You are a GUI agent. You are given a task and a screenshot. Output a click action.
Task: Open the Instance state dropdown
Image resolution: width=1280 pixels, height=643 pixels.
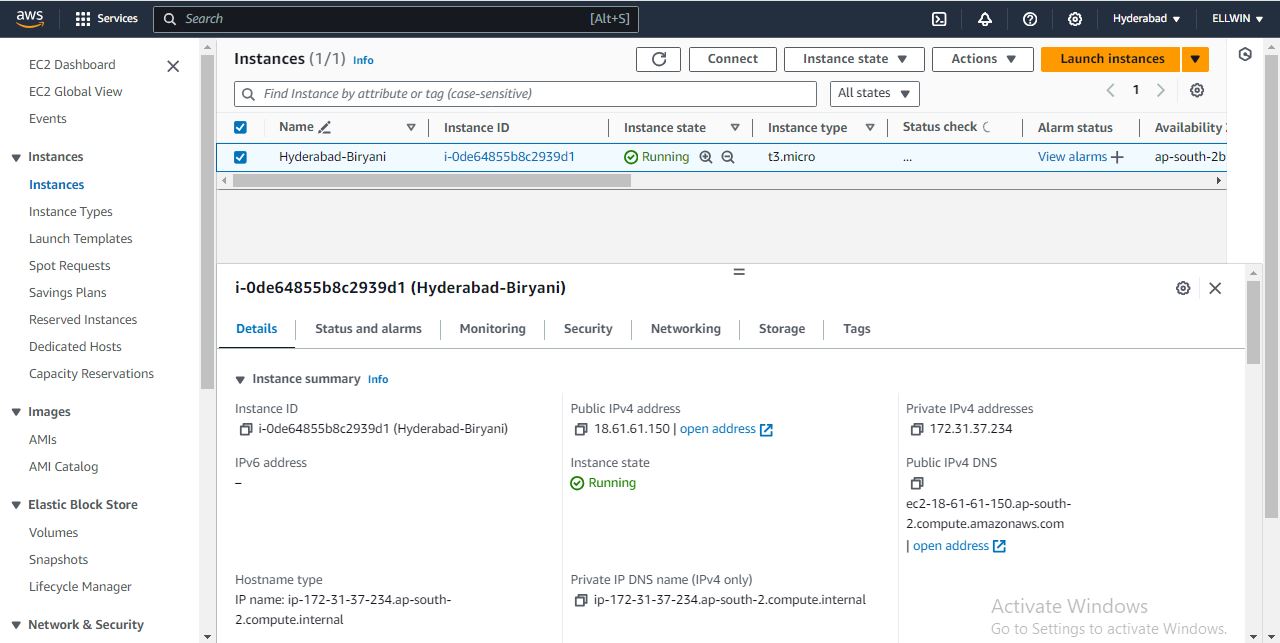point(855,59)
